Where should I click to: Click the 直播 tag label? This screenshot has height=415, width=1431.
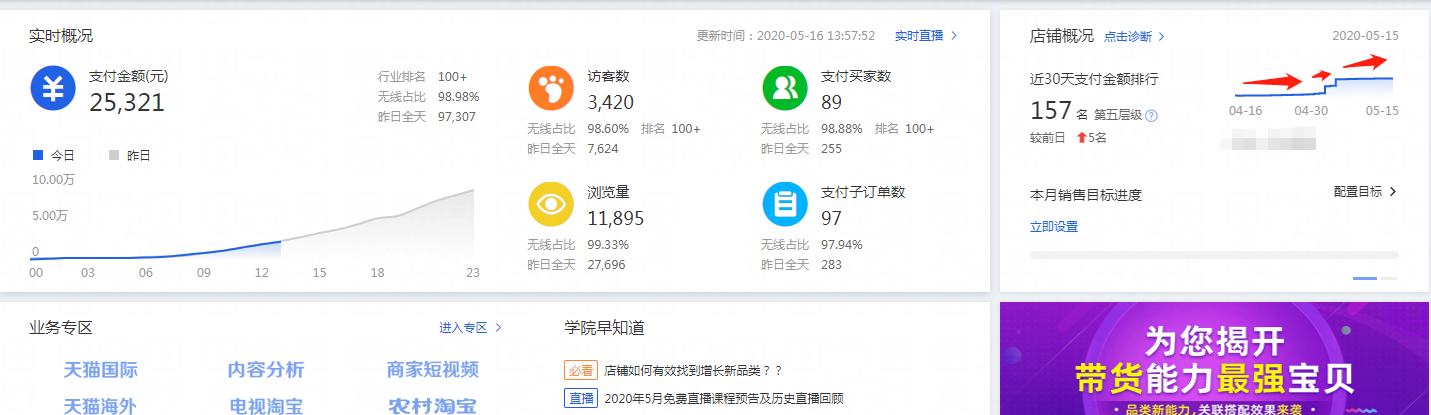click(x=580, y=398)
